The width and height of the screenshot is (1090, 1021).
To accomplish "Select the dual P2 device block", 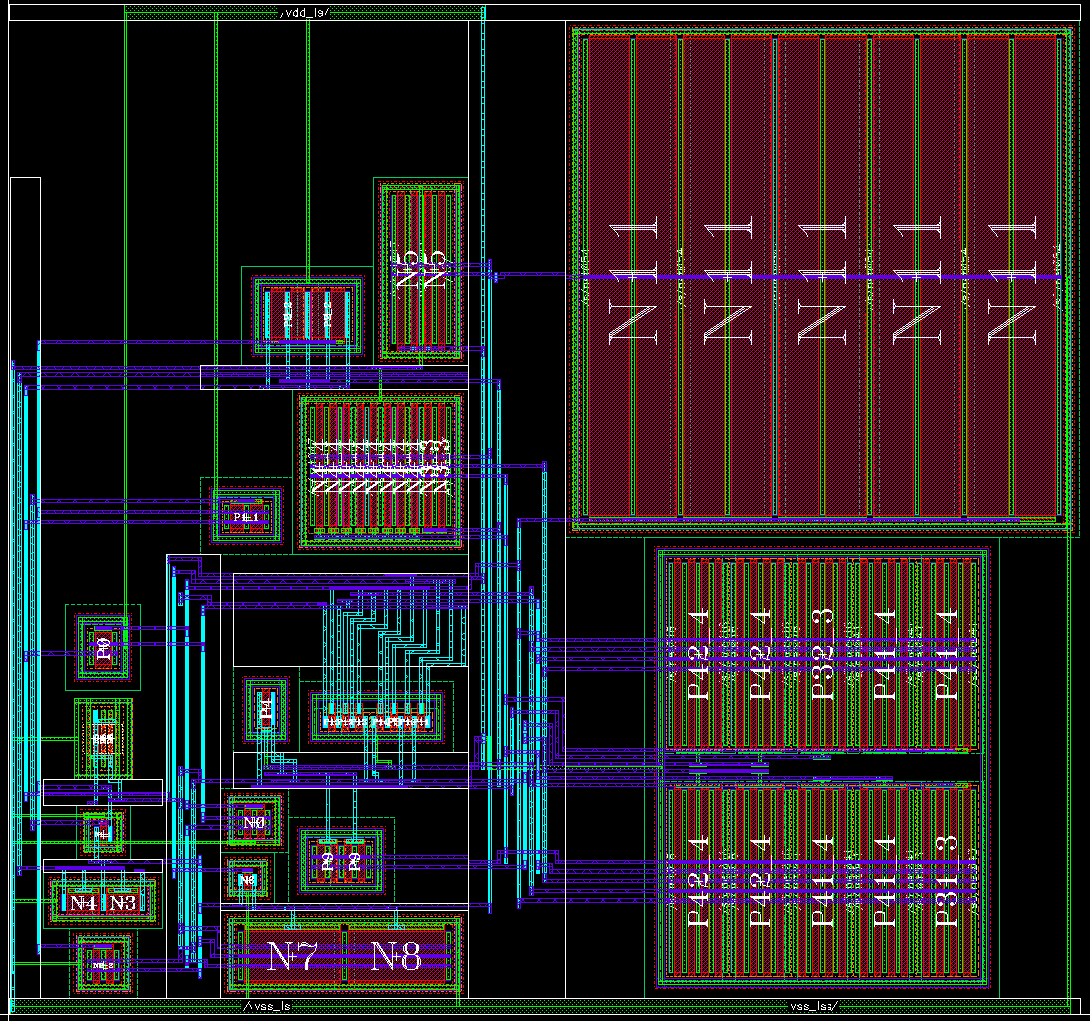I will (x=308, y=314).
